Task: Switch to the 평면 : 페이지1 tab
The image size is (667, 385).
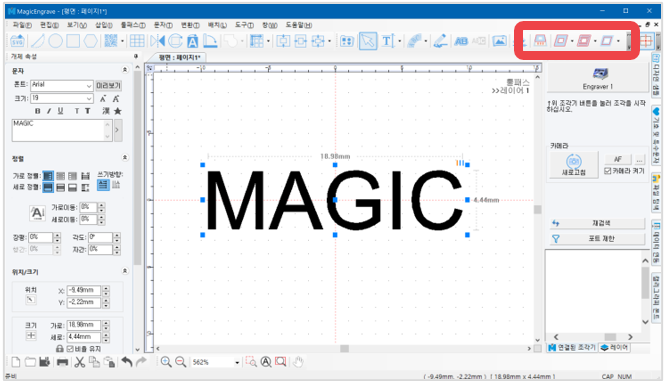Action: tap(180, 57)
